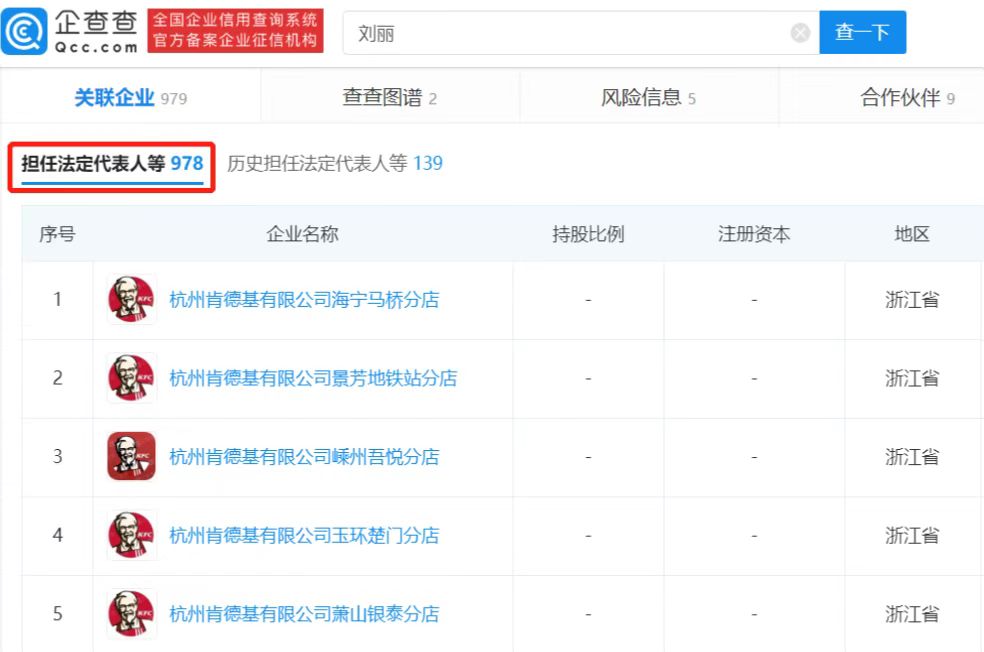Click the 地区 column header
Screen dimensions: 984x652
tap(912, 234)
